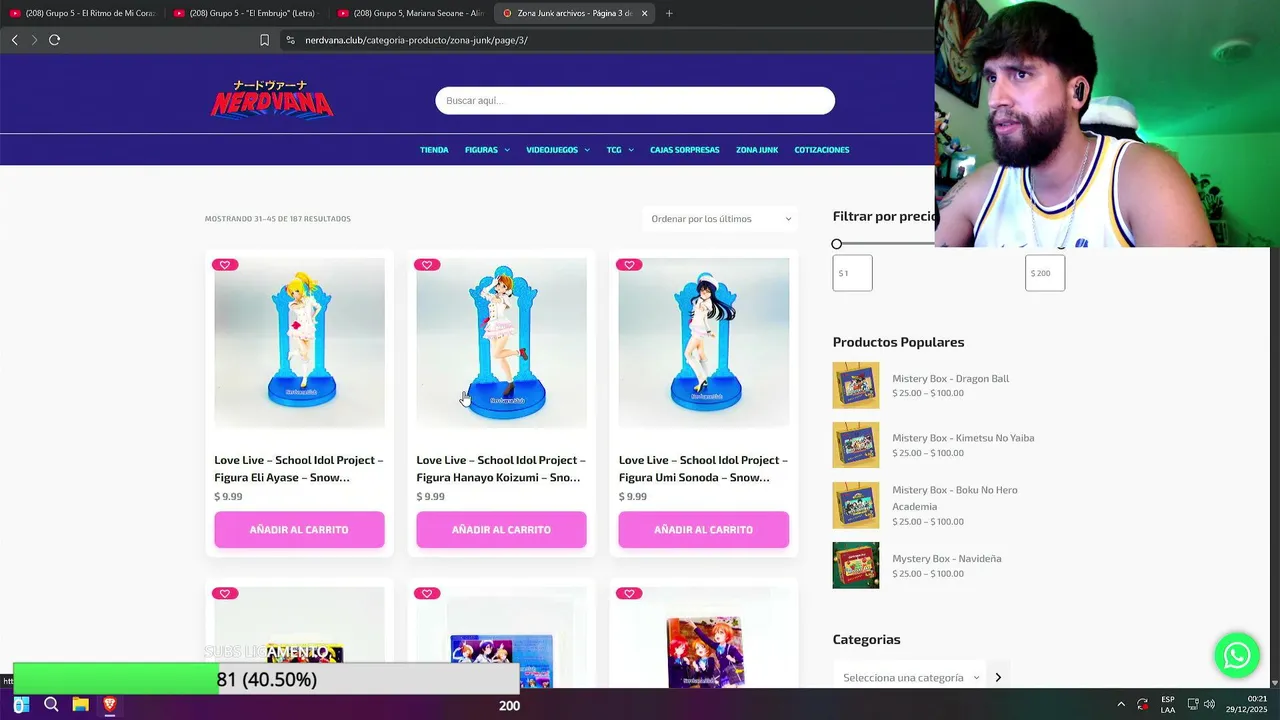Close the Zona Junk archivos tab

click(x=644, y=13)
